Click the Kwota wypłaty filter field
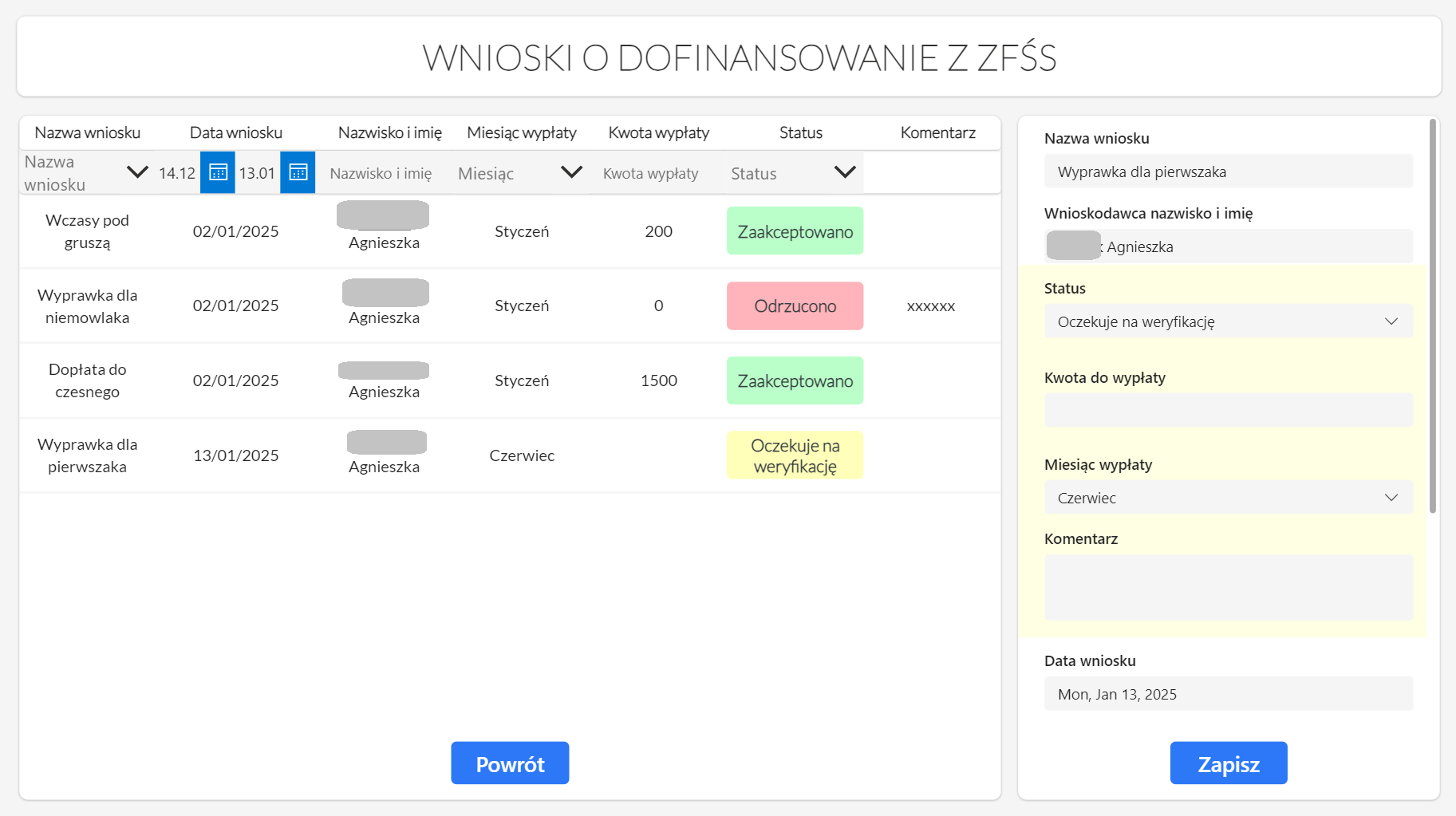 pyautogui.click(x=650, y=173)
